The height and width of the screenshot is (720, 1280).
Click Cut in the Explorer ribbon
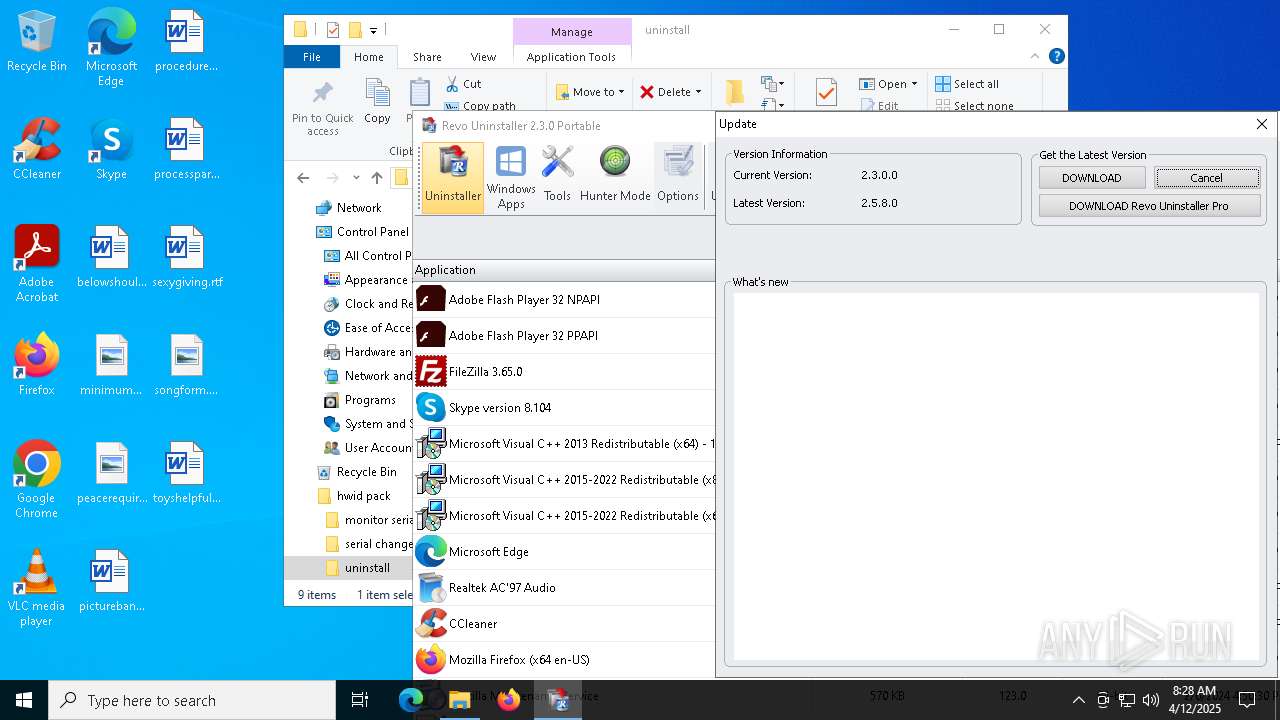coord(464,84)
